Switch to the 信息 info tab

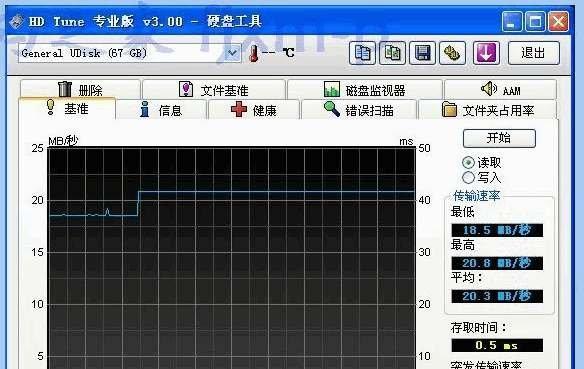[161, 110]
